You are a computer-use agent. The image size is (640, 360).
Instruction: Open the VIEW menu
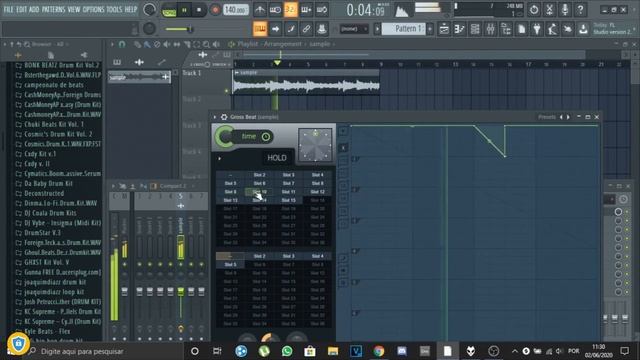pos(73,9)
